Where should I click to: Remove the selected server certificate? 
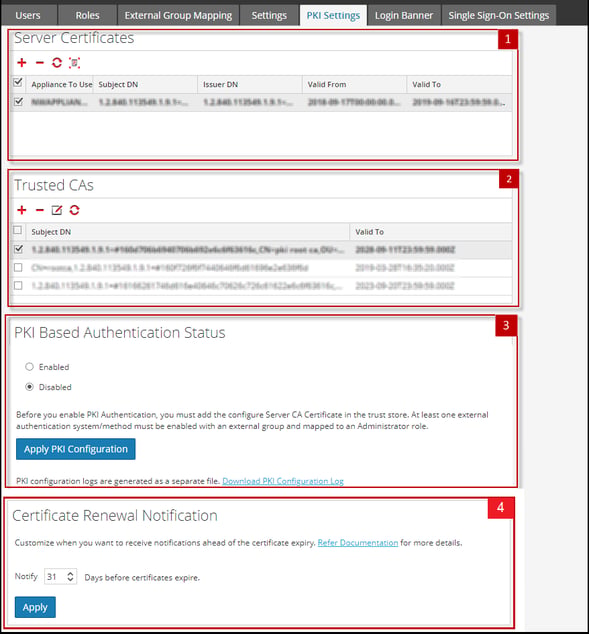(x=40, y=63)
